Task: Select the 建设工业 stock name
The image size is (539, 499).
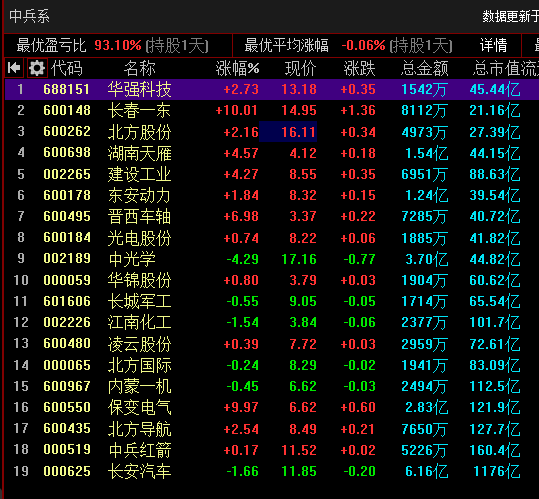Action: click(x=140, y=174)
